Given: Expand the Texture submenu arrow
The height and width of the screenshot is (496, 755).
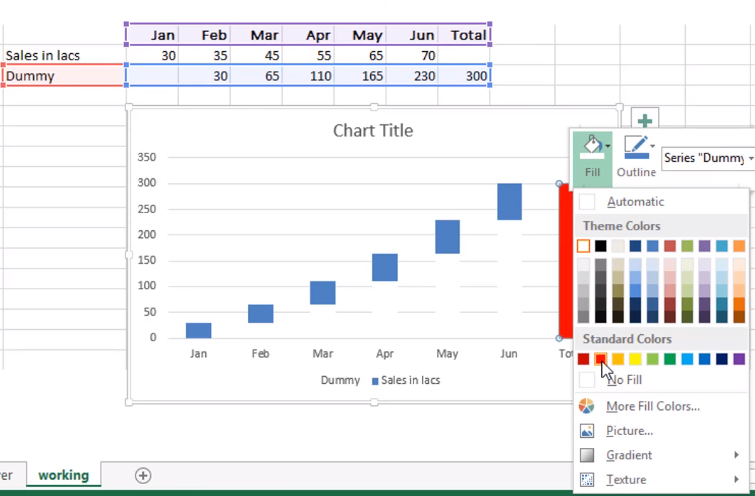Looking at the screenshot, I should [x=736, y=480].
